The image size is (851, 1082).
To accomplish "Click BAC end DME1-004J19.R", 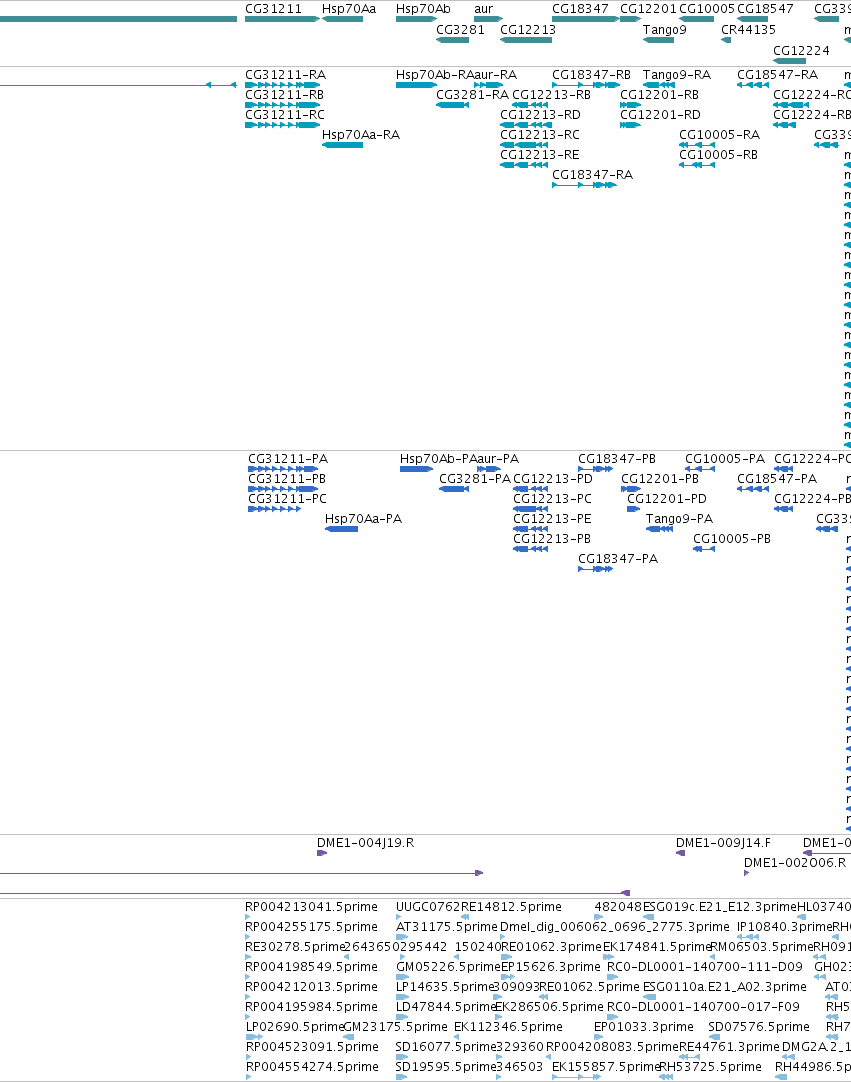I will [366, 843].
